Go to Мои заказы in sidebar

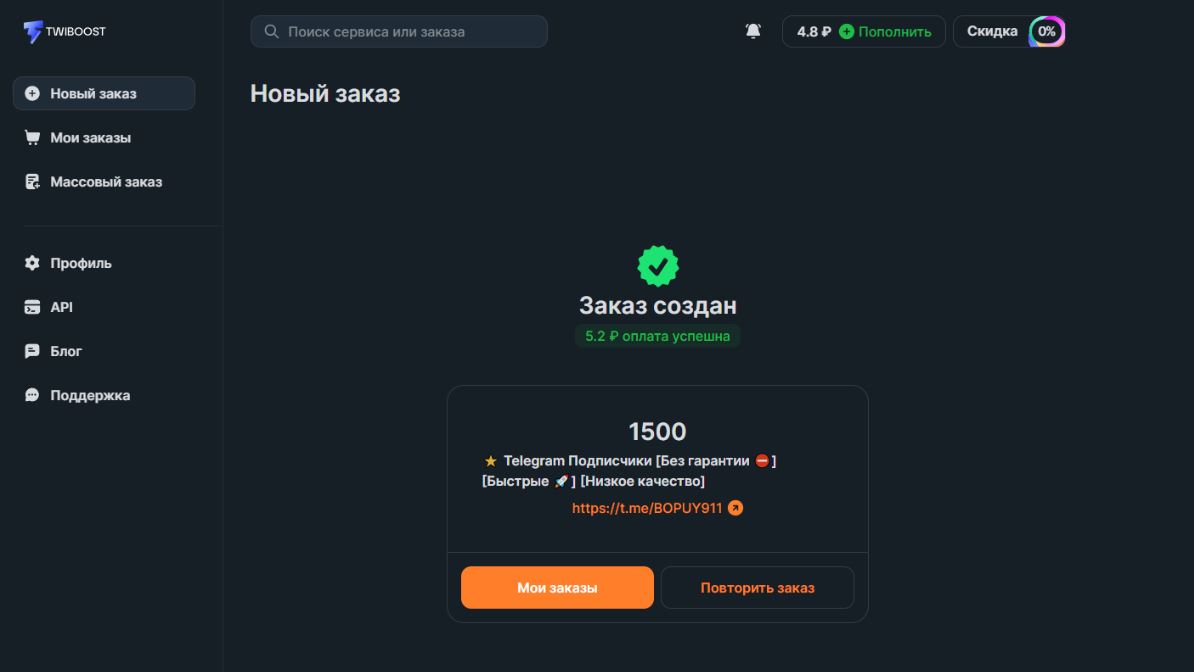click(x=90, y=138)
